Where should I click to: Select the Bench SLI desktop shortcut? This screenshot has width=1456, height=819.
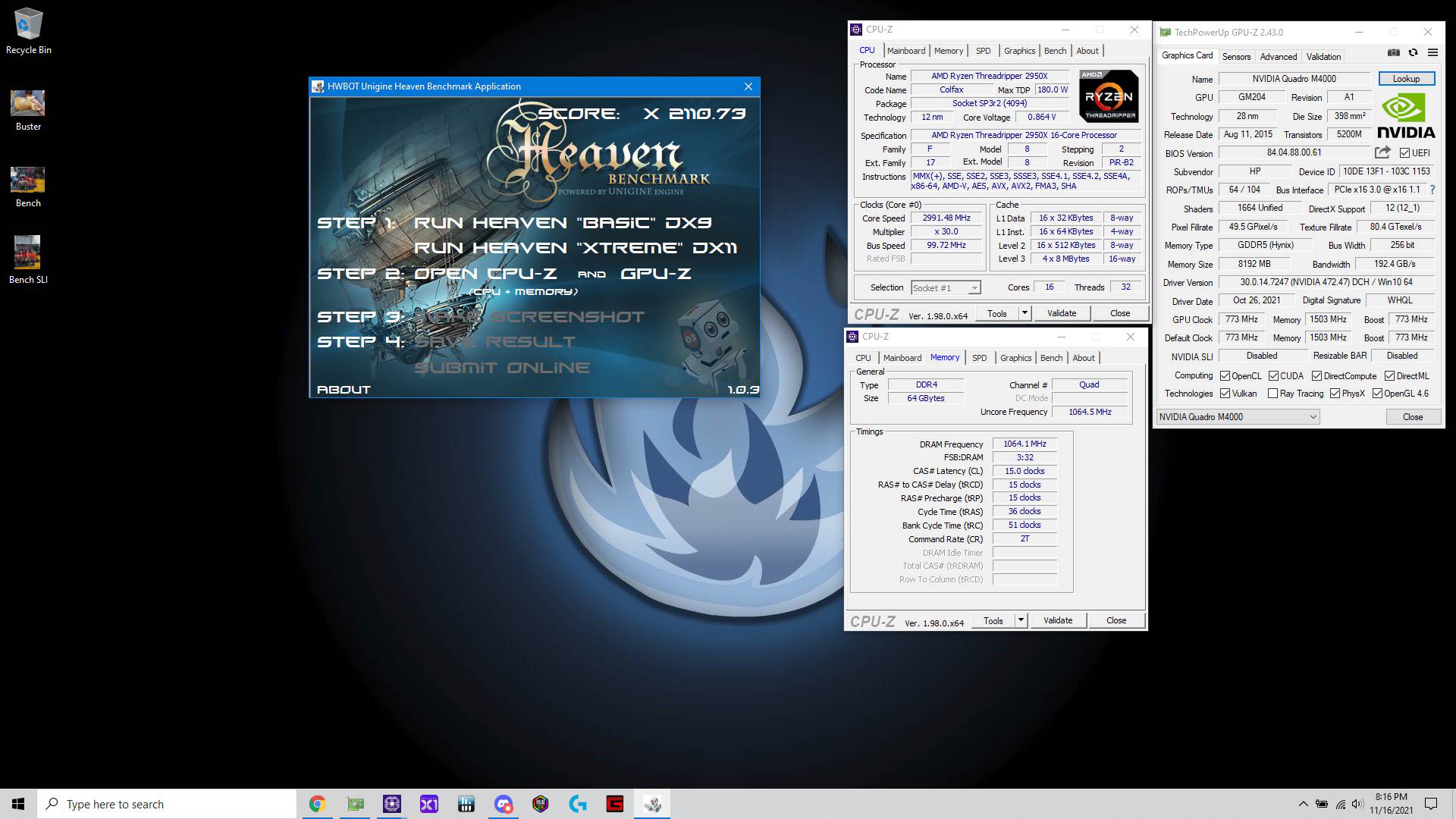pos(28,259)
